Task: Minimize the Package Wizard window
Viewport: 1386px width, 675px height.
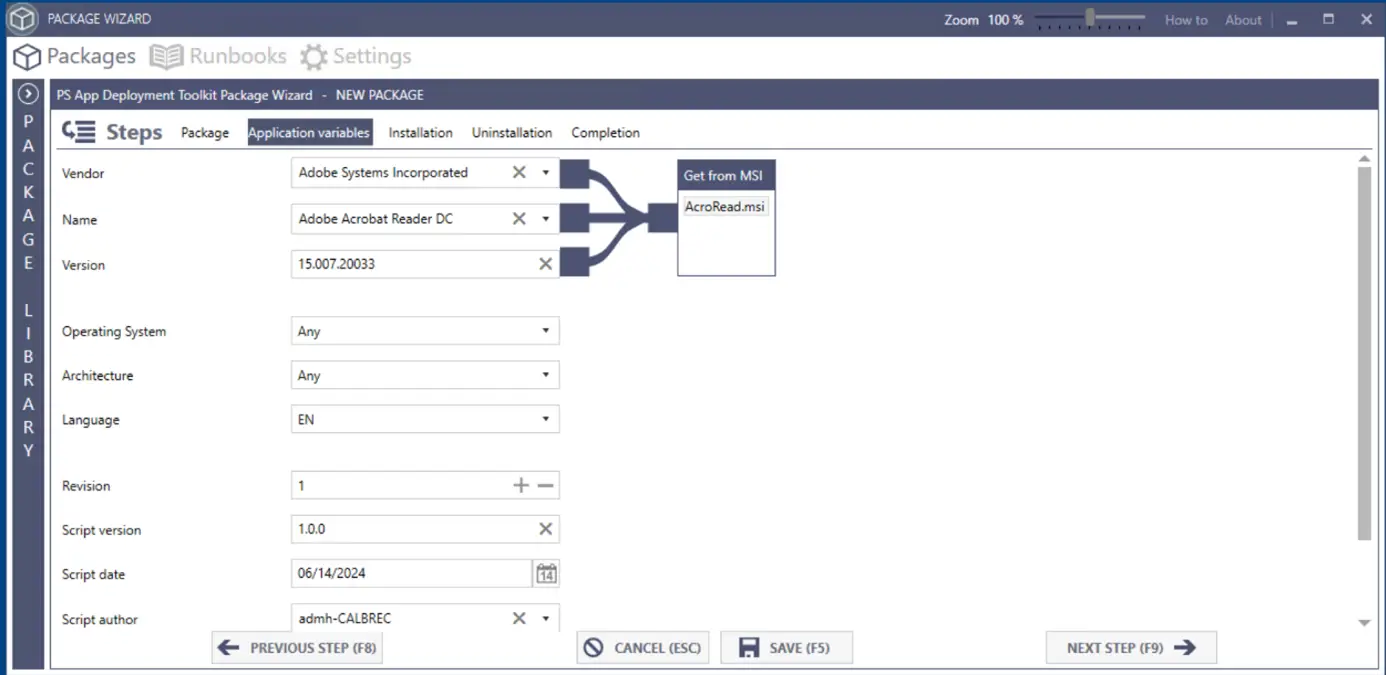Action: point(1292,20)
